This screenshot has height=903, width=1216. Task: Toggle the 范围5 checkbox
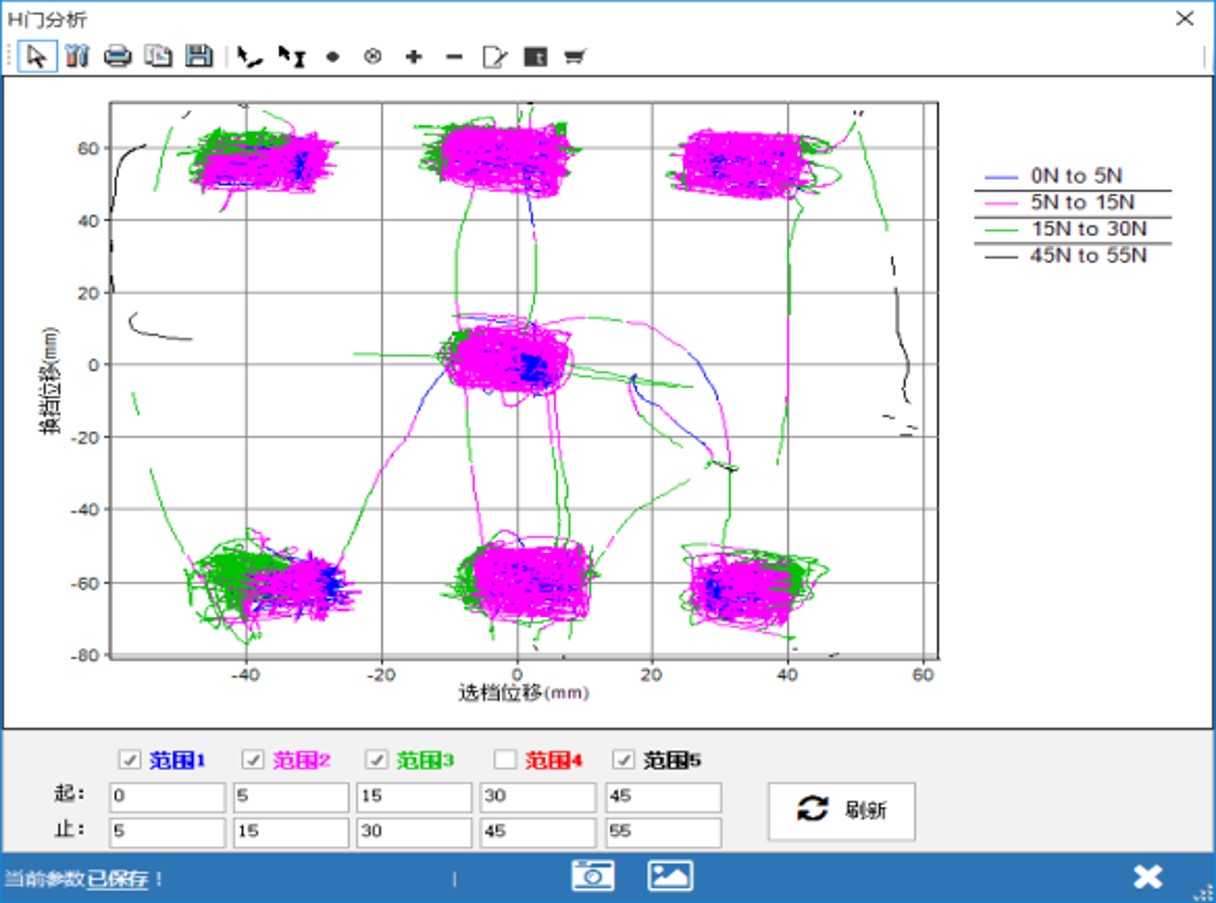click(624, 760)
